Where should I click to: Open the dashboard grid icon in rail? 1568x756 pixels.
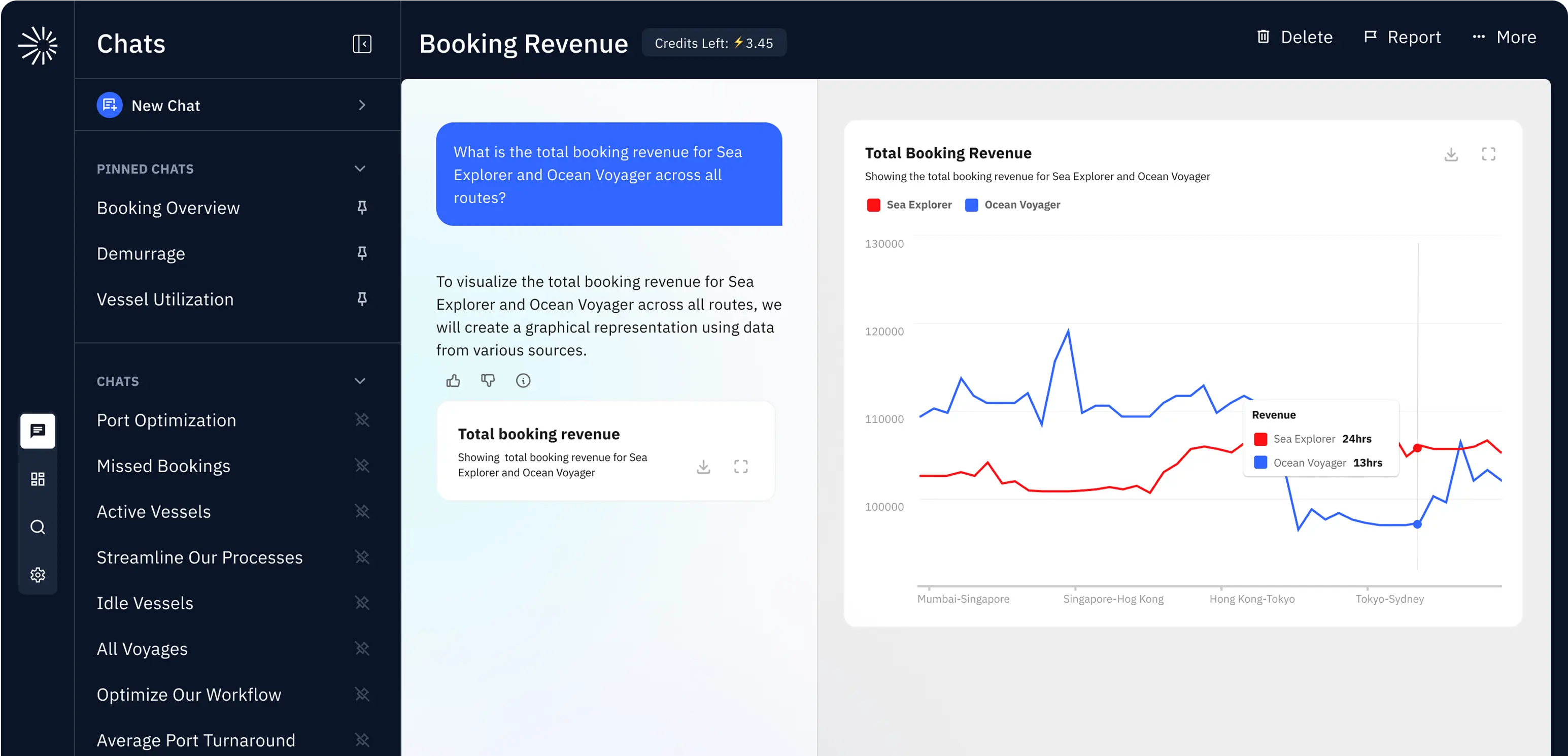(x=38, y=479)
